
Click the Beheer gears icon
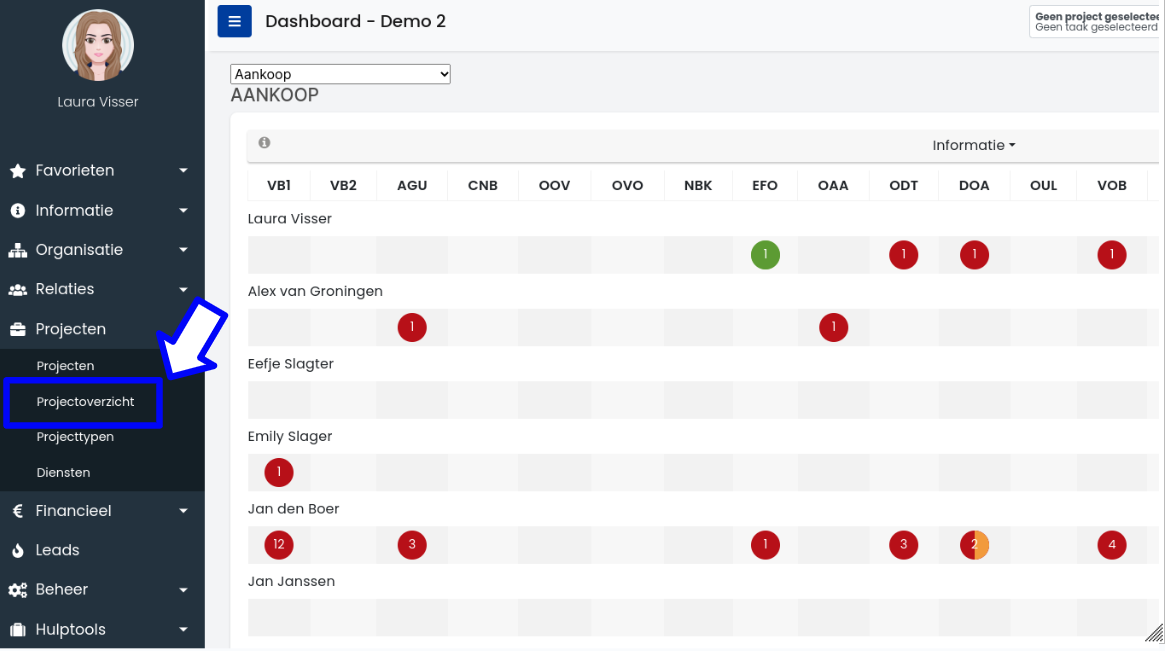tap(18, 590)
